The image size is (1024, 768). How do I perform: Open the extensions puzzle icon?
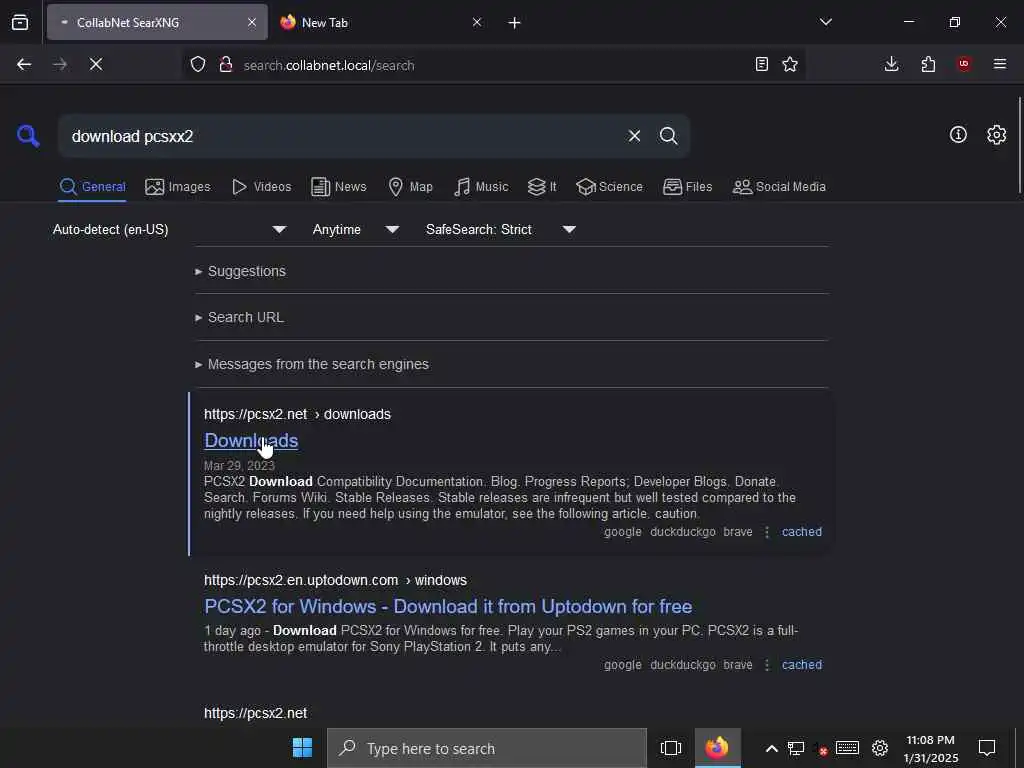click(928, 64)
